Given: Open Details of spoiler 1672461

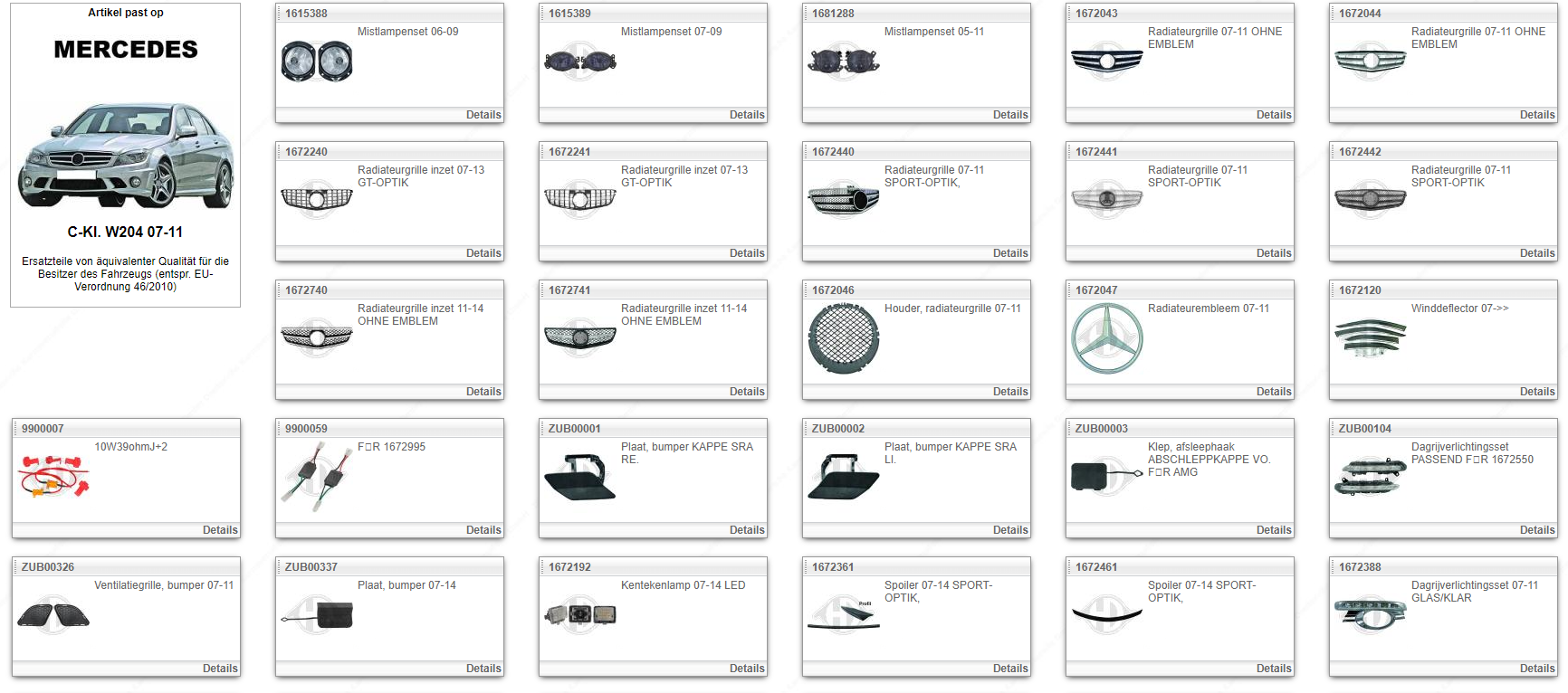Looking at the screenshot, I should [1274, 669].
